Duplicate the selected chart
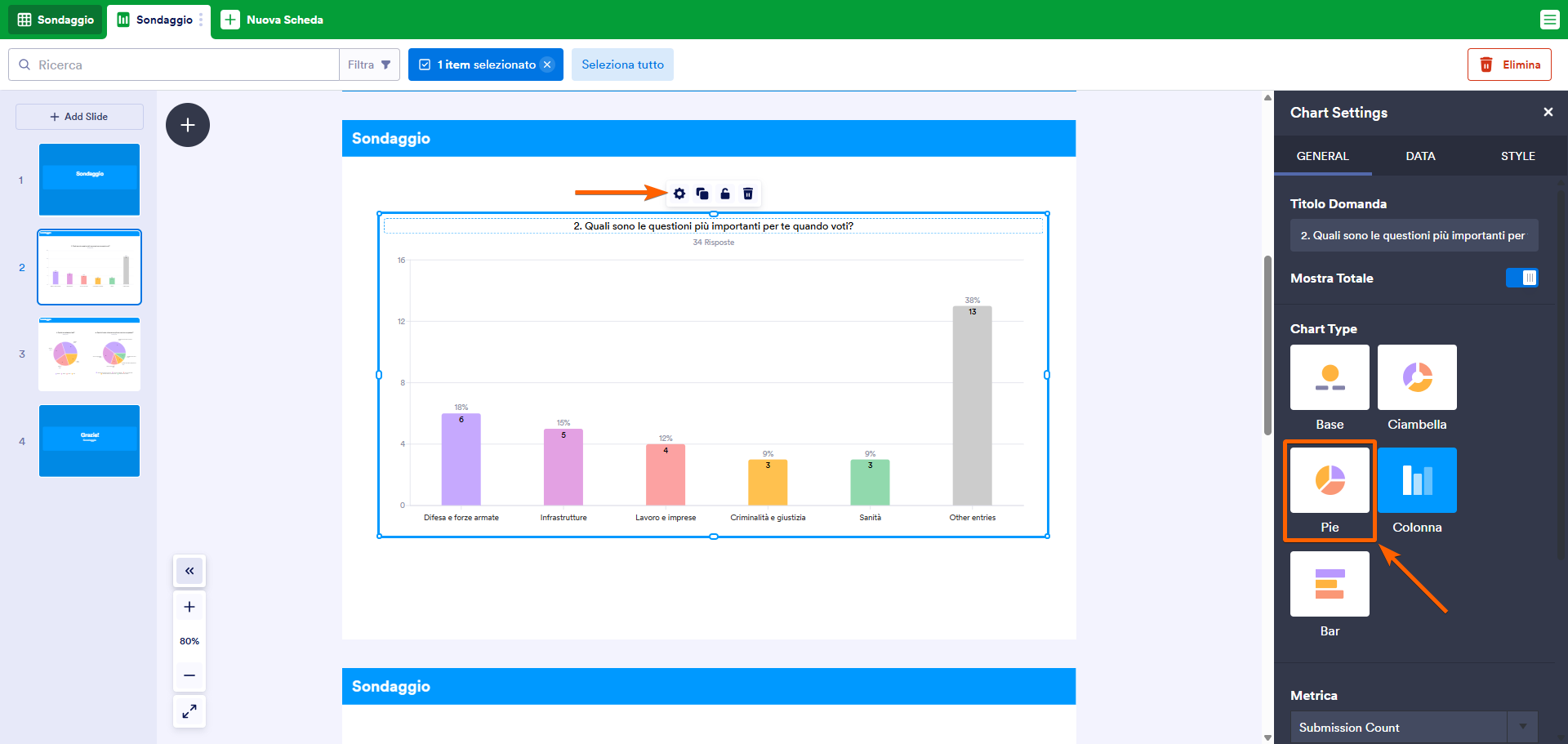Image resolution: width=1568 pixels, height=744 pixels. tap(702, 194)
